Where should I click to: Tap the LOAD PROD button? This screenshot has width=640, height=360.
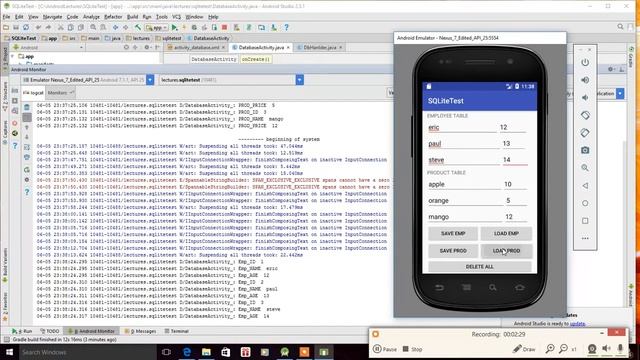click(506, 251)
